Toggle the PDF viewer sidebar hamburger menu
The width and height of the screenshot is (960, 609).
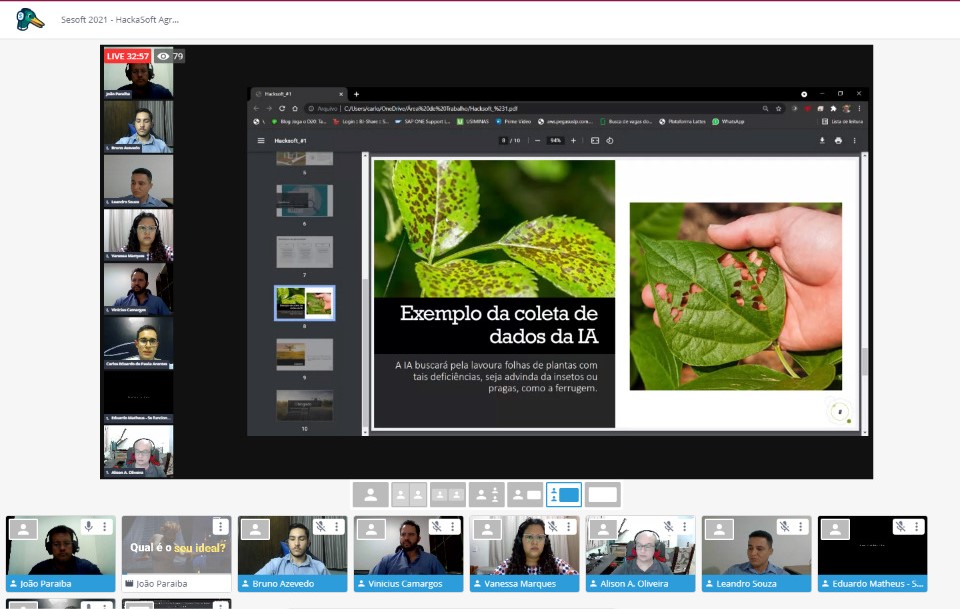(261, 141)
